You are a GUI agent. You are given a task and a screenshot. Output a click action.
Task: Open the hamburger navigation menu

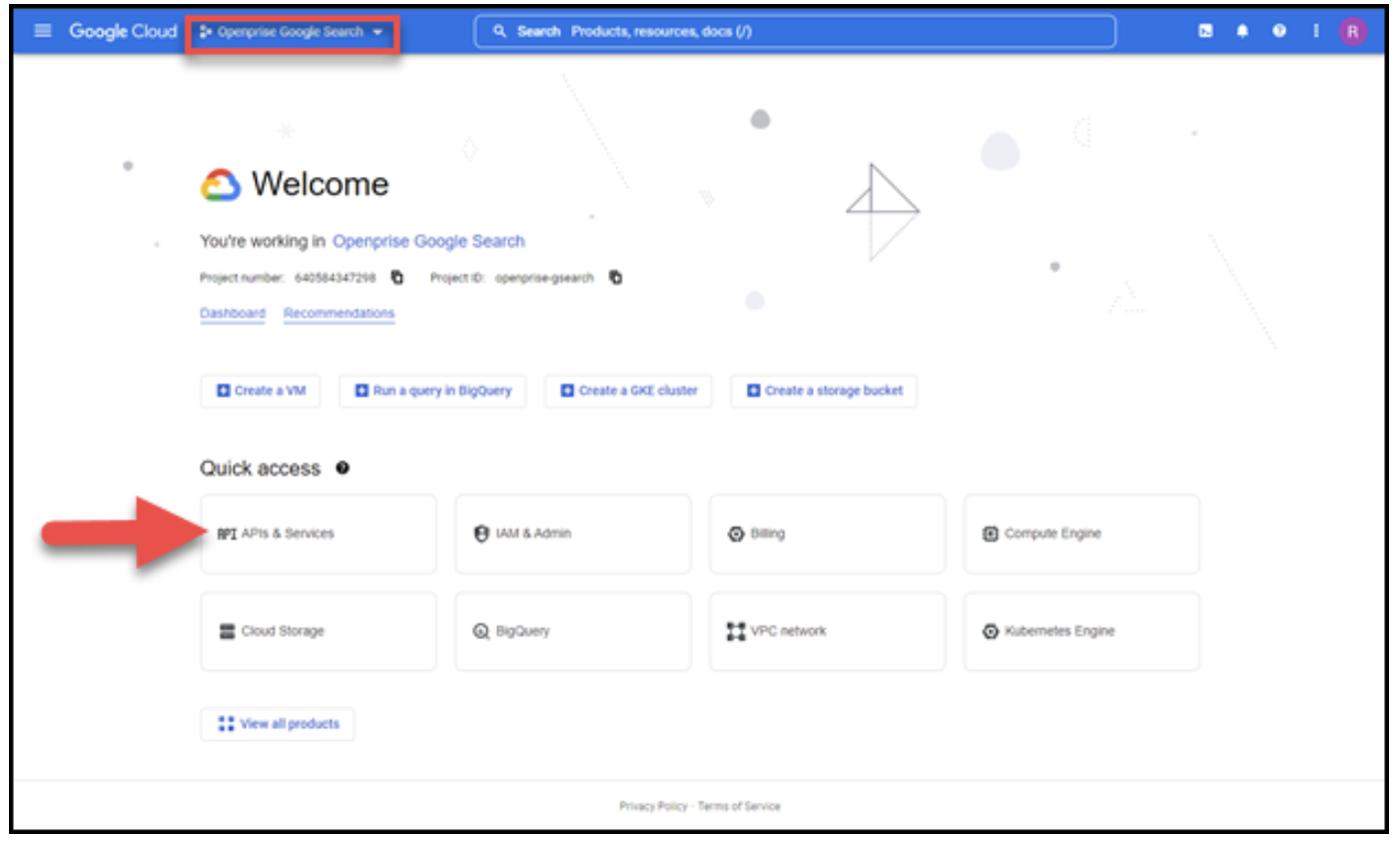[43, 31]
